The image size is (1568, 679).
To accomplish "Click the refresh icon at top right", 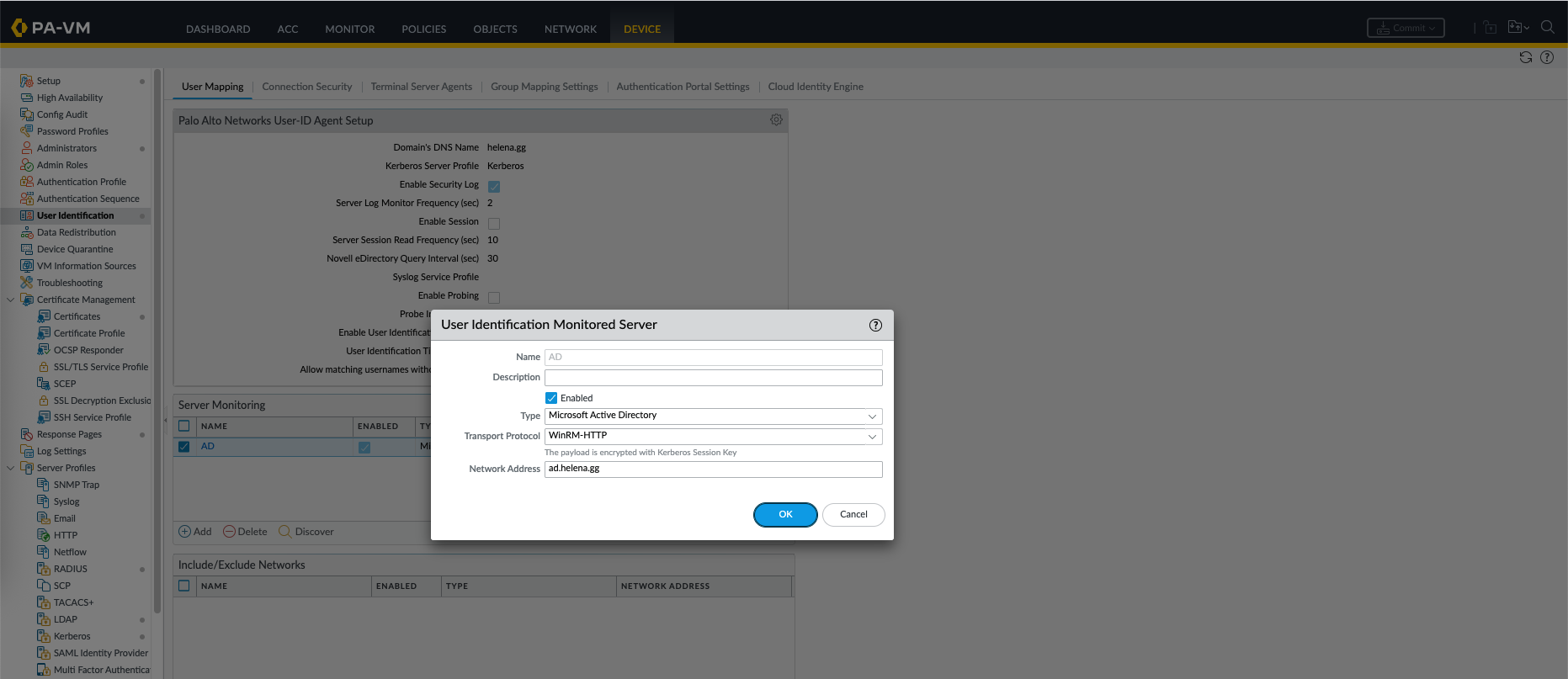I will click(1525, 57).
